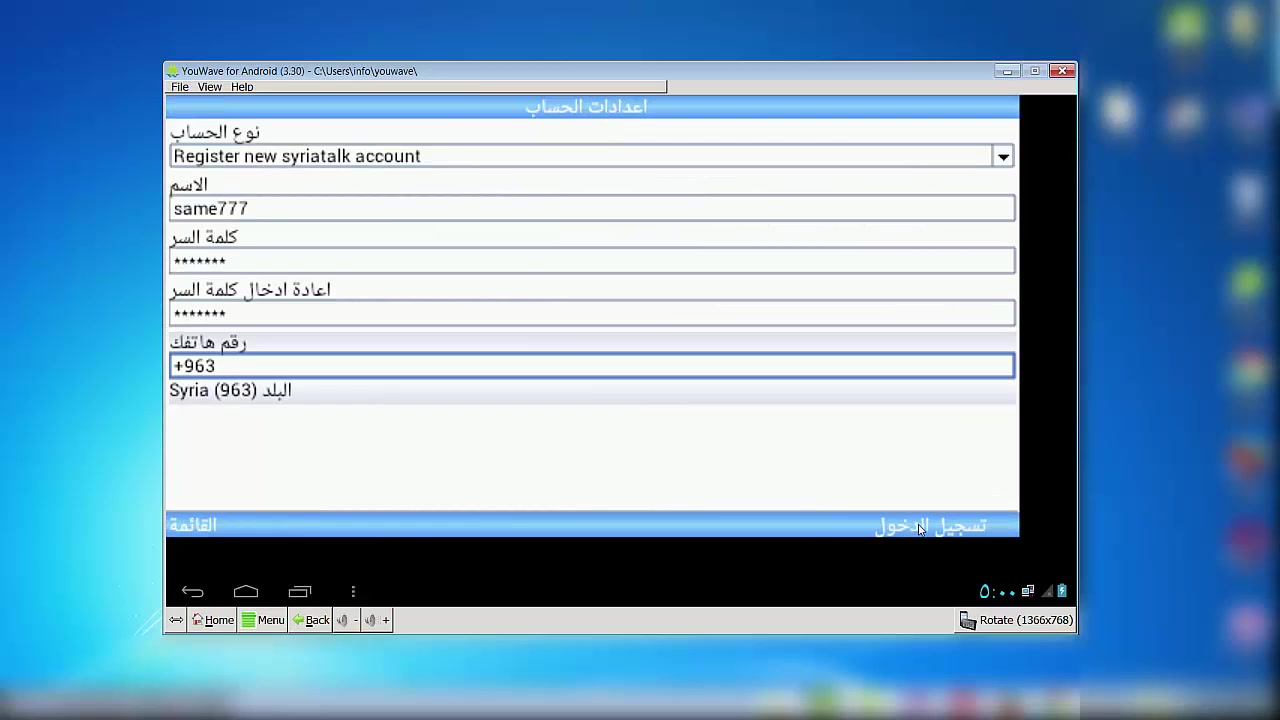Click the re-enter password field
The width and height of the screenshot is (1280, 720).
tap(592, 313)
